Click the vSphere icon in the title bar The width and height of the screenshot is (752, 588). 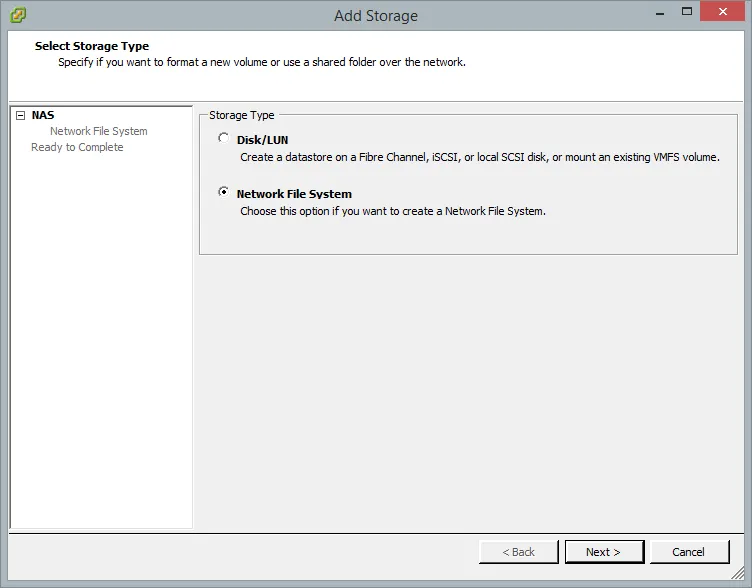click(x=18, y=15)
